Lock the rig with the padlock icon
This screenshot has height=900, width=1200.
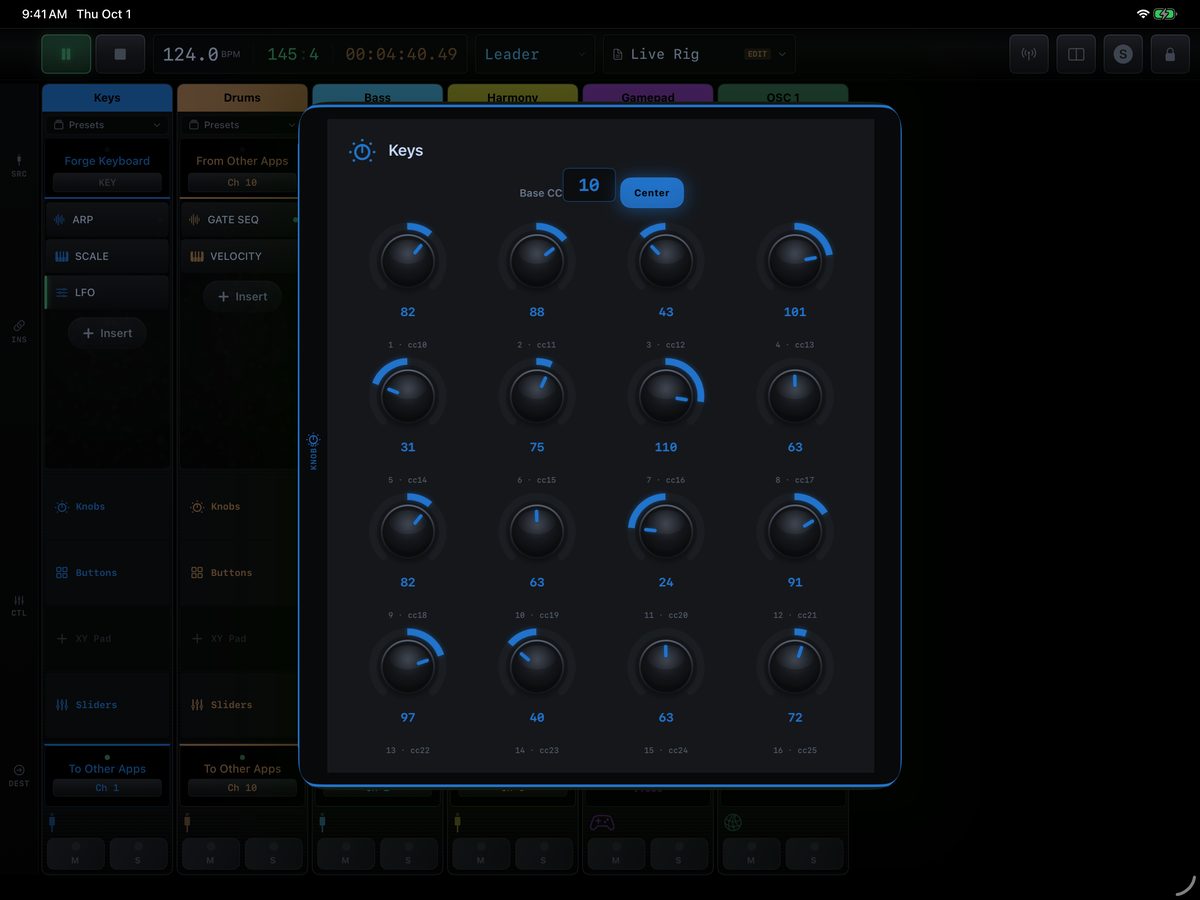(x=1170, y=54)
